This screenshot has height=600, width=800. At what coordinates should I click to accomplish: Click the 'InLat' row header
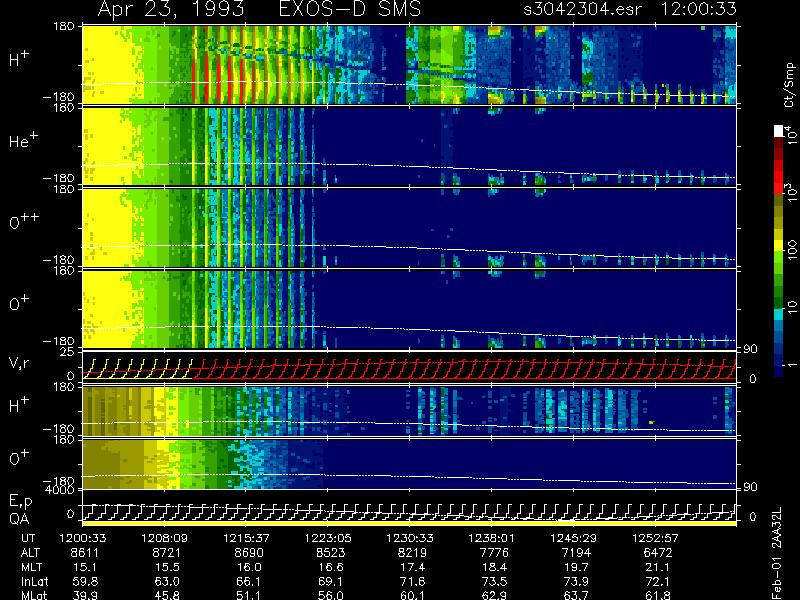coord(34,581)
